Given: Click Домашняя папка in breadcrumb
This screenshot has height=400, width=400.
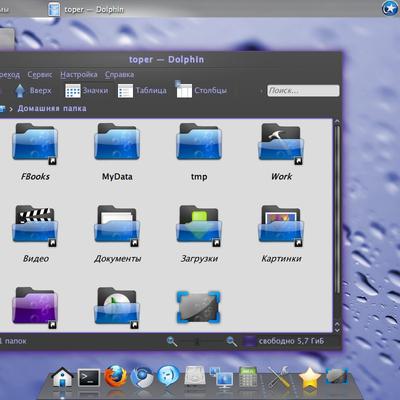Looking at the screenshot, I should coord(52,108).
